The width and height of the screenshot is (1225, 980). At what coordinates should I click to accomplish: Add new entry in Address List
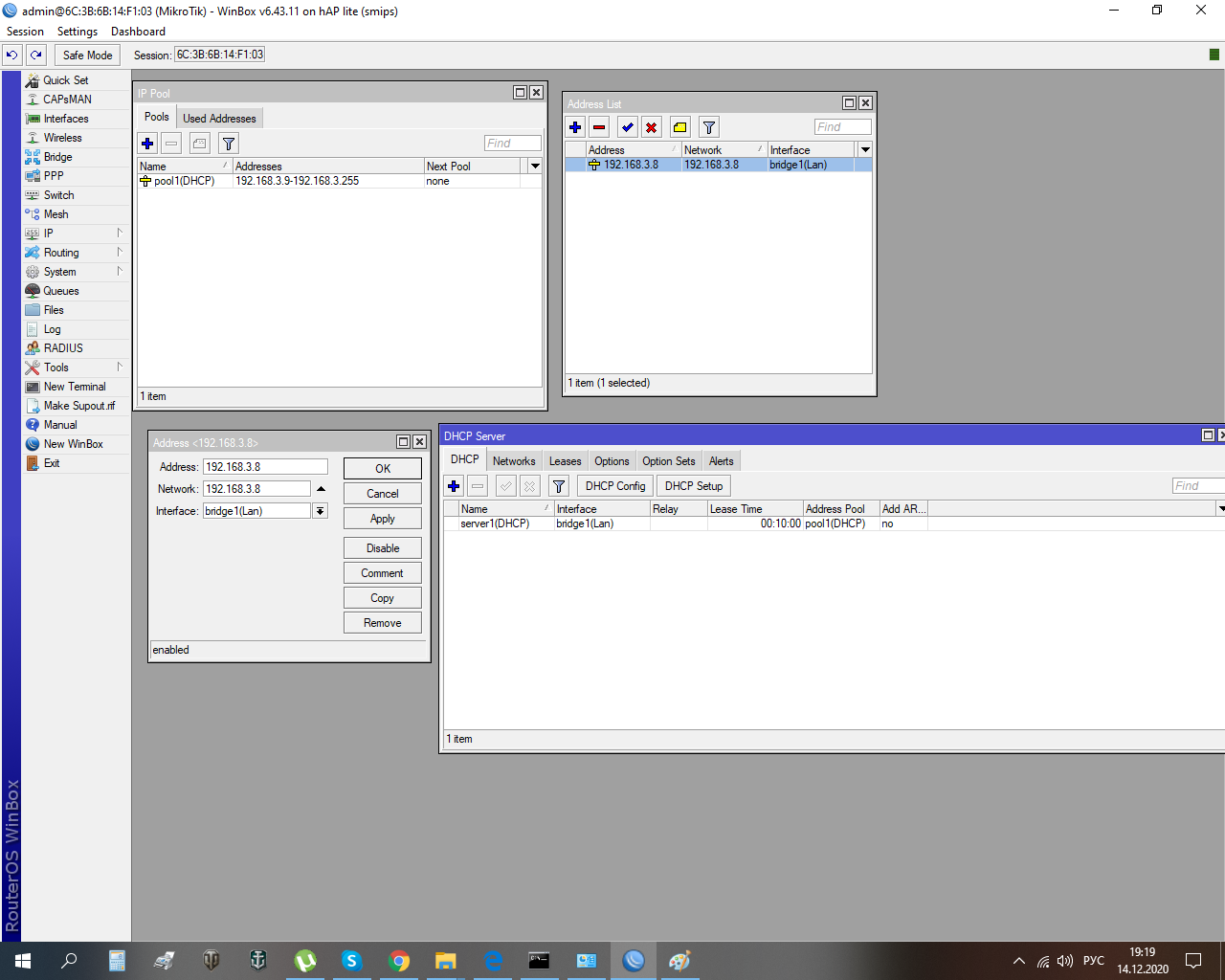click(x=575, y=127)
